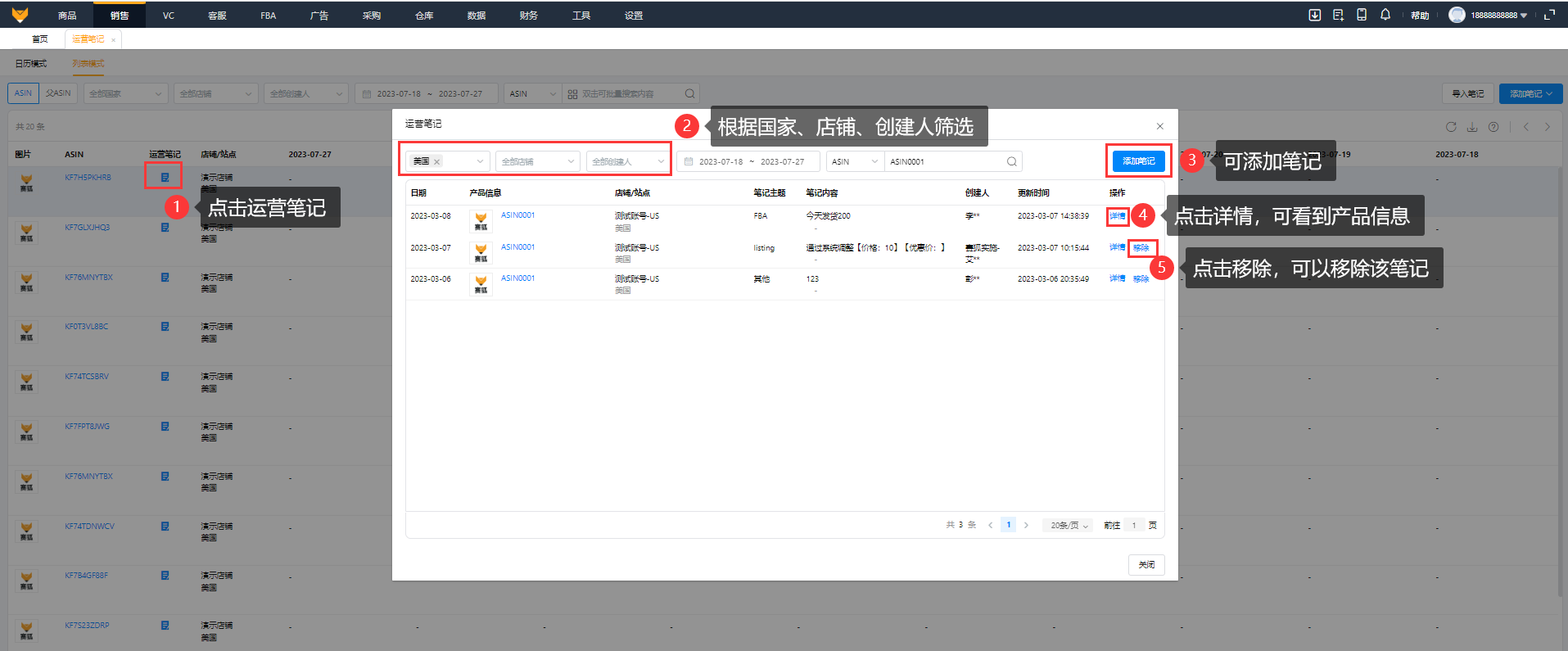Open the note icon for KF7H5PKHR8
The image size is (1568, 651).
click(x=165, y=177)
